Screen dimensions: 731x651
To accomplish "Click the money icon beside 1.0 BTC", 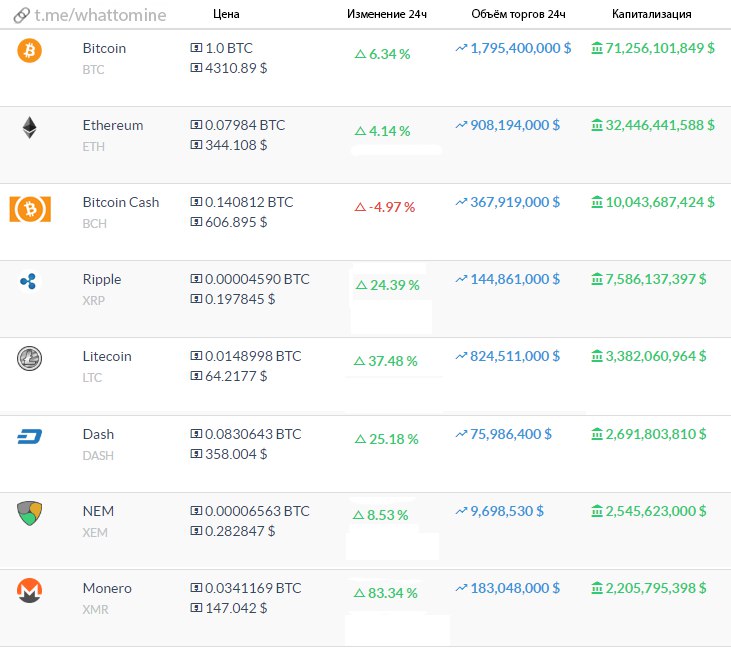I will click(196, 48).
